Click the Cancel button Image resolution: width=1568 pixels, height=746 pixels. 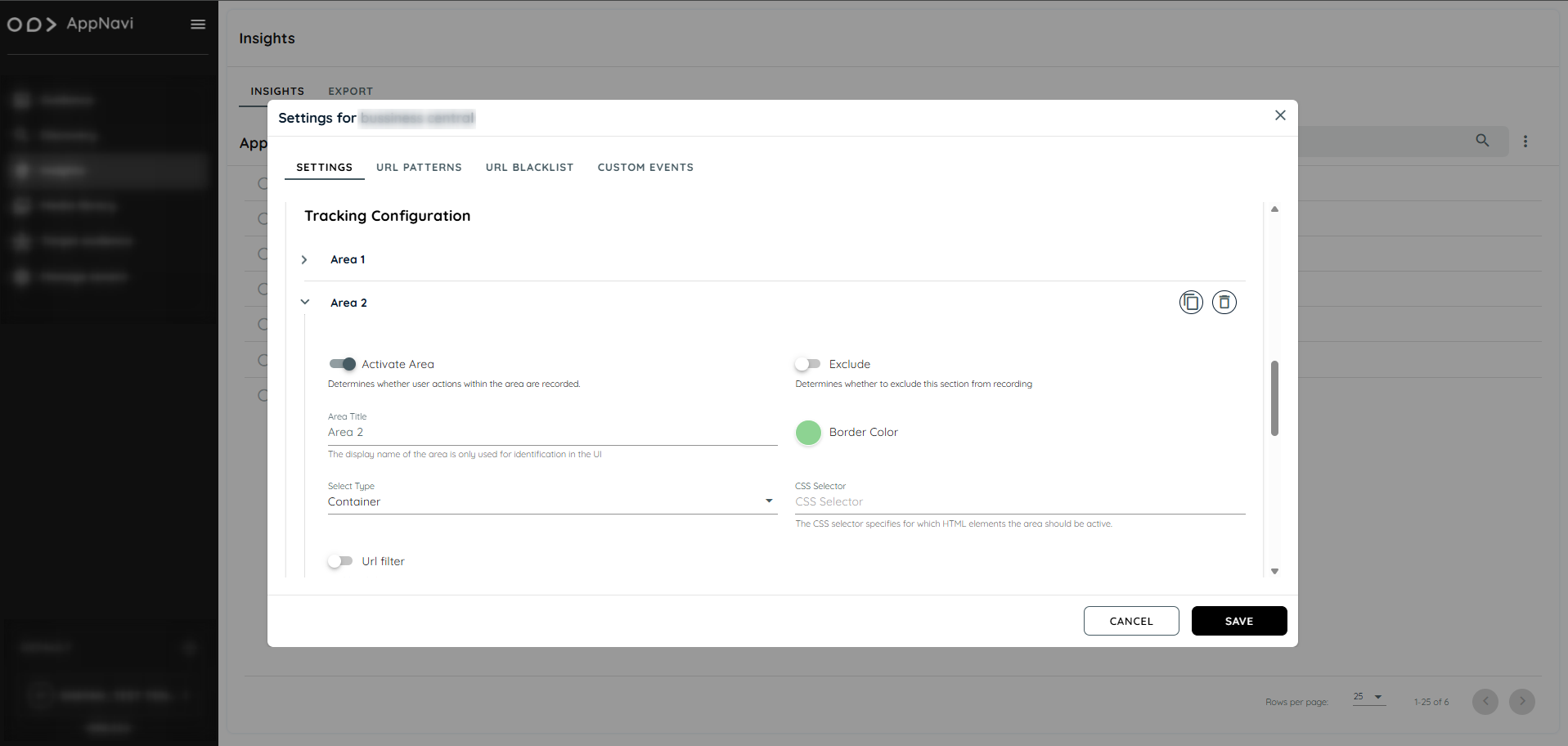(x=1131, y=621)
